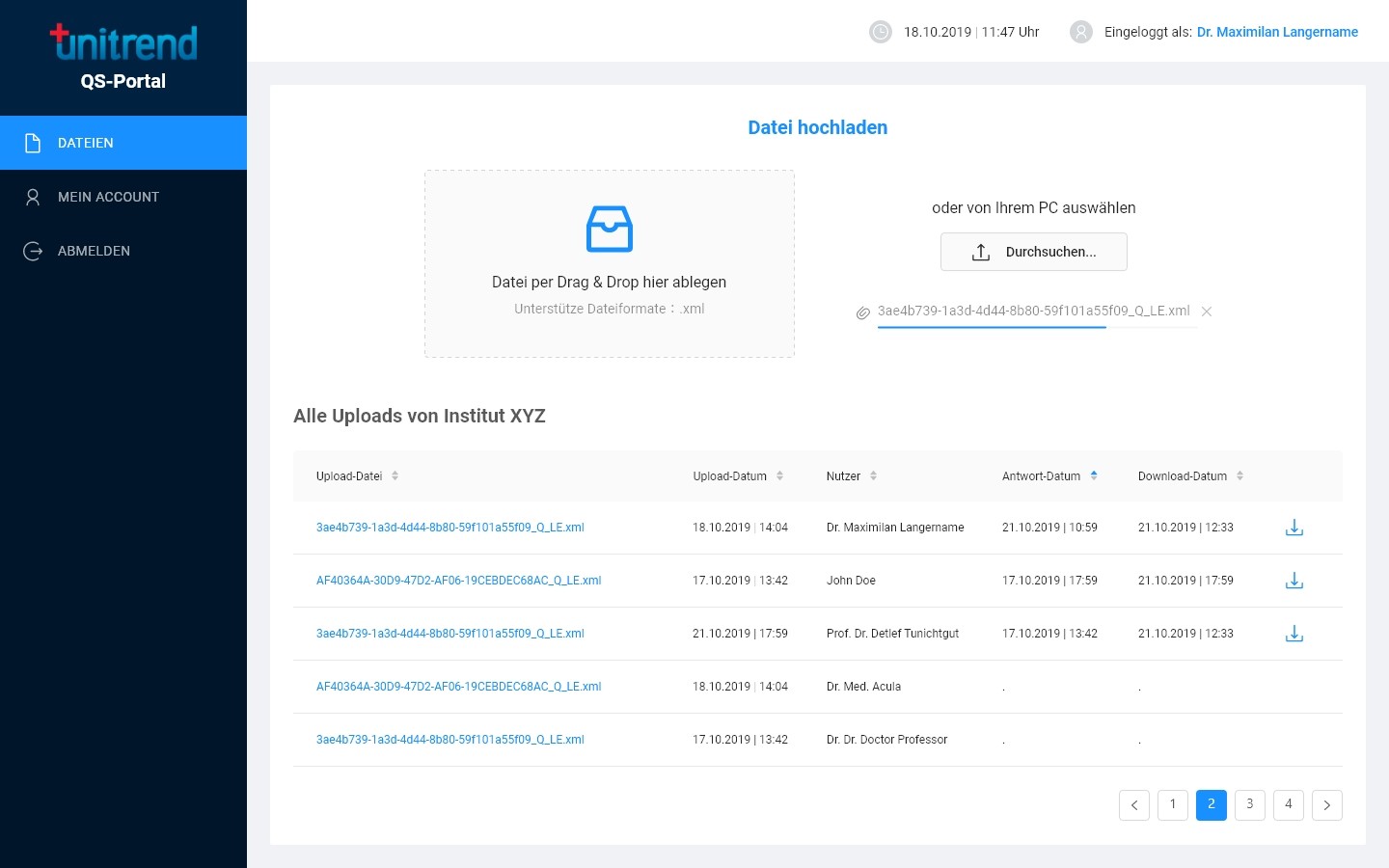This screenshot has width=1389, height=868.
Task: Sort table by Download-Datum column
Action: click(1239, 476)
